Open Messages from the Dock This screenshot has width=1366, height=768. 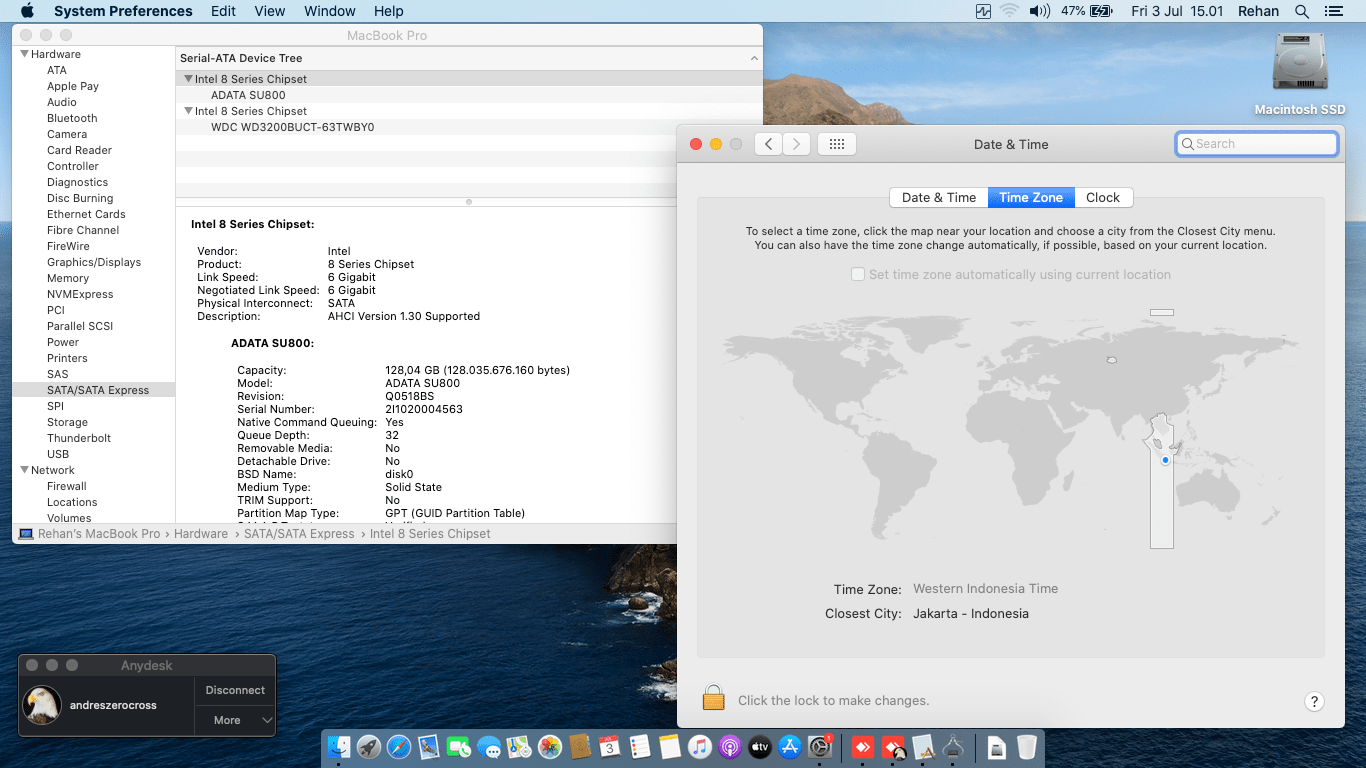(x=489, y=746)
